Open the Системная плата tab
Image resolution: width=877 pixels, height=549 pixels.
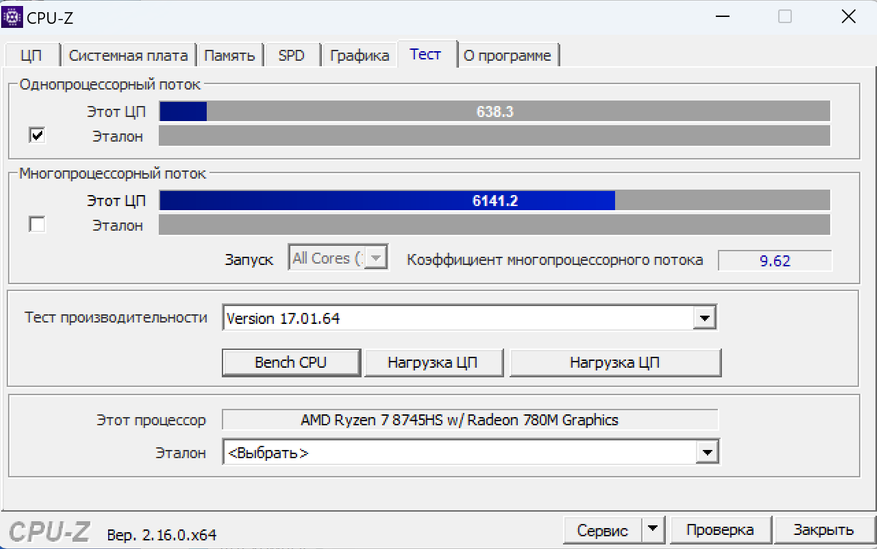coord(128,55)
